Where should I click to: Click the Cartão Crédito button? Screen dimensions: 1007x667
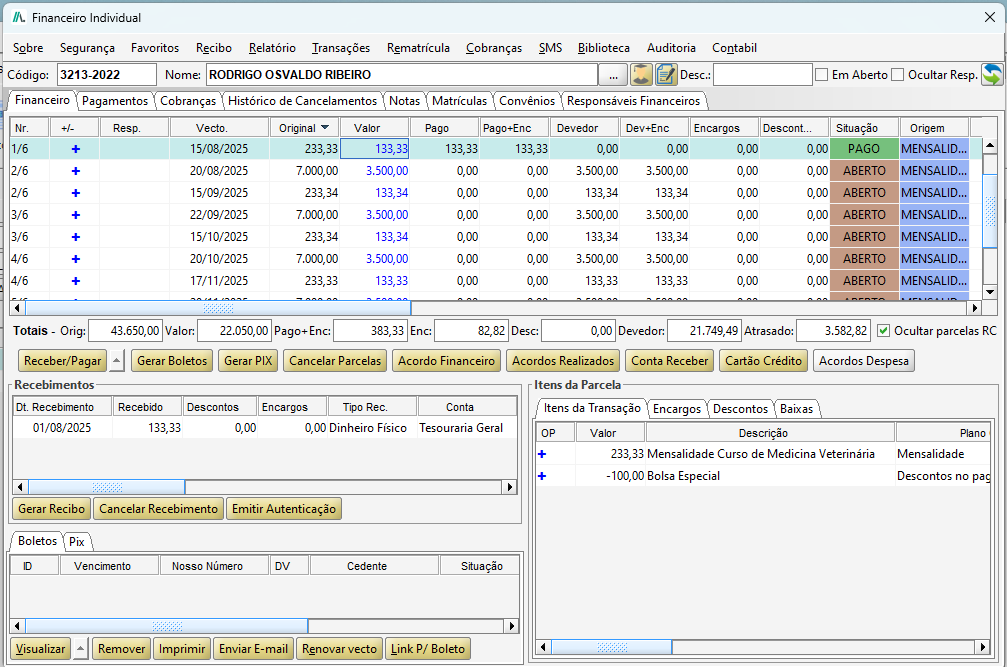coord(764,361)
